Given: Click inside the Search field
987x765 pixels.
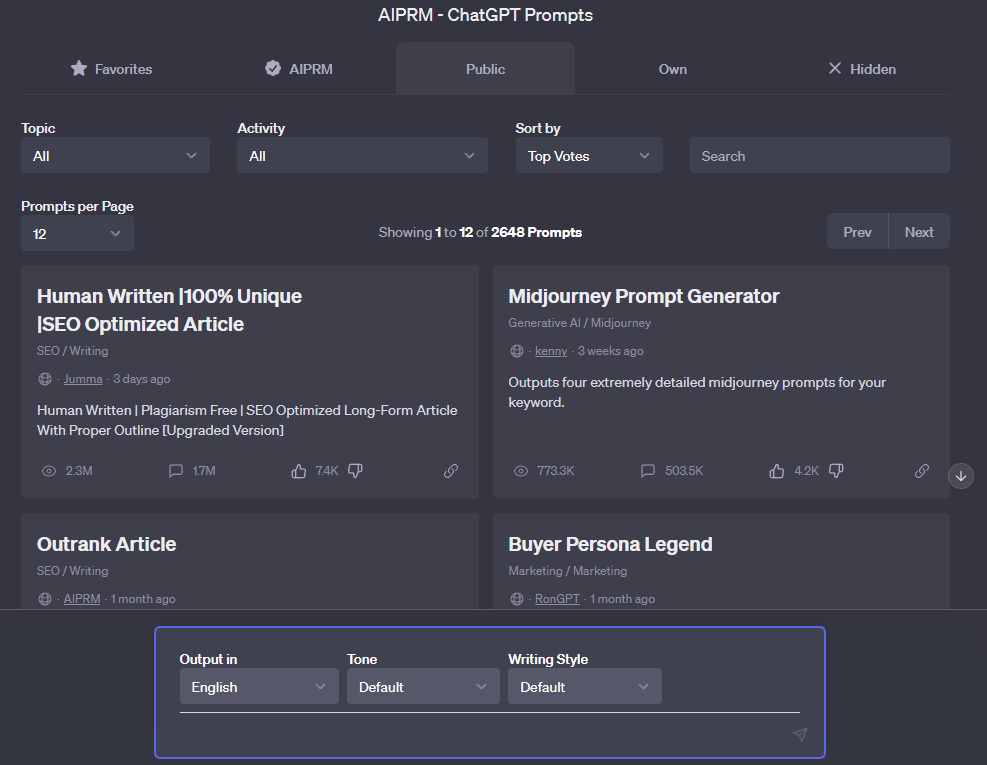Looking at the screenshot, I should [819, 155].
